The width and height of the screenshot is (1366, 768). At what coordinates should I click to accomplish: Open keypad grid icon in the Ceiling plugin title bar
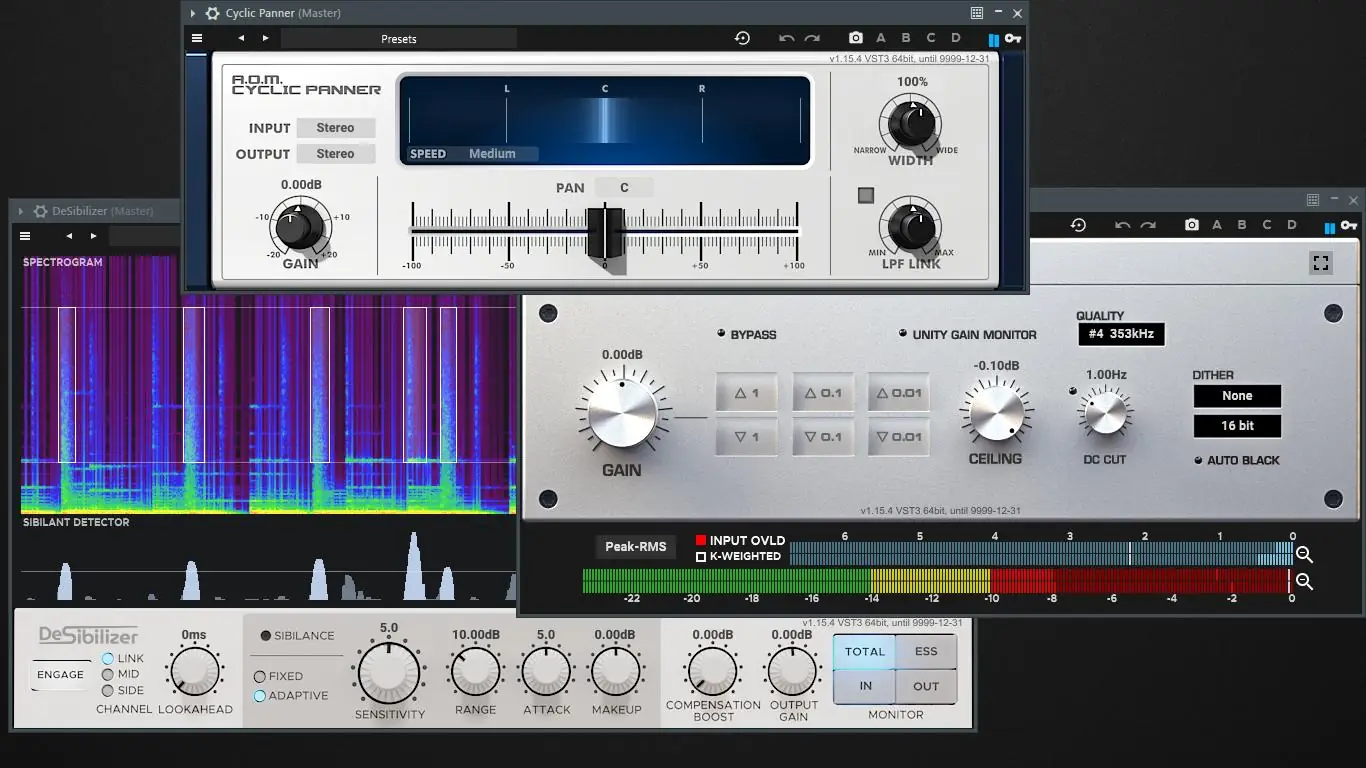point(1313,200)
